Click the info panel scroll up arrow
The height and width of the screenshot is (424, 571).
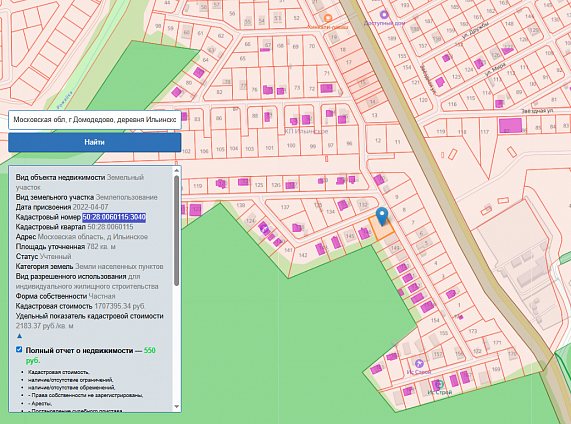click(177, 170)
